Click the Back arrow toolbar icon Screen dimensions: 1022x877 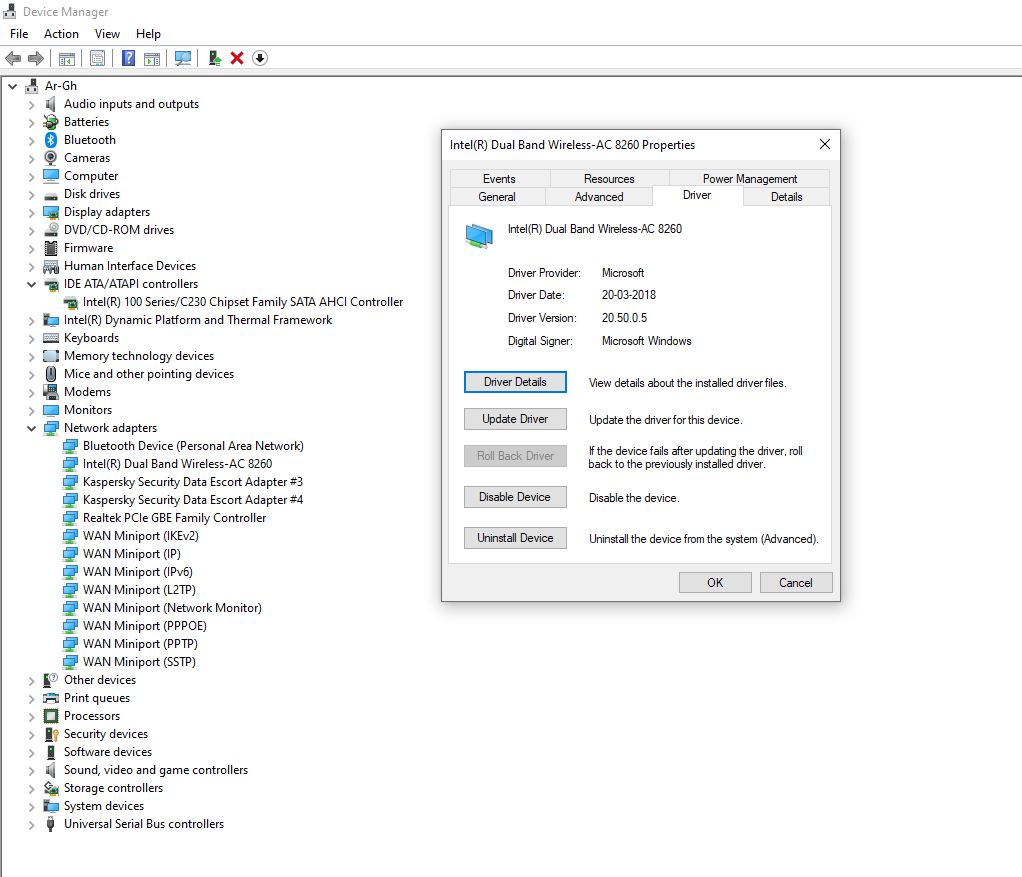[13, 59]
